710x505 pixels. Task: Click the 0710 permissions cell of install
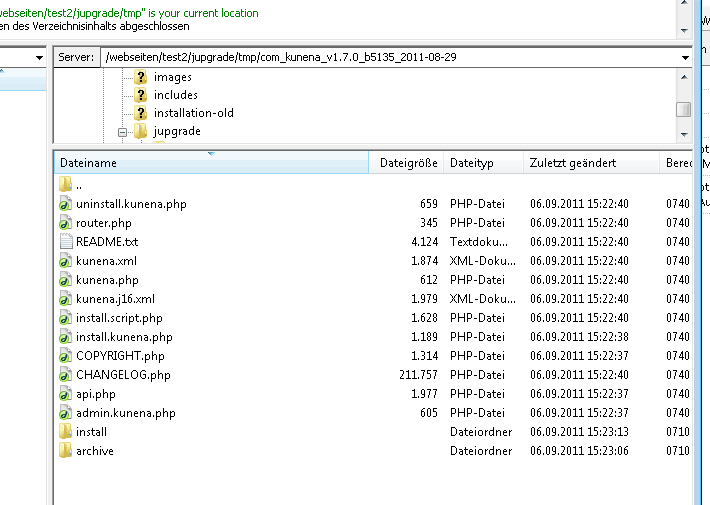coord(677,432)
